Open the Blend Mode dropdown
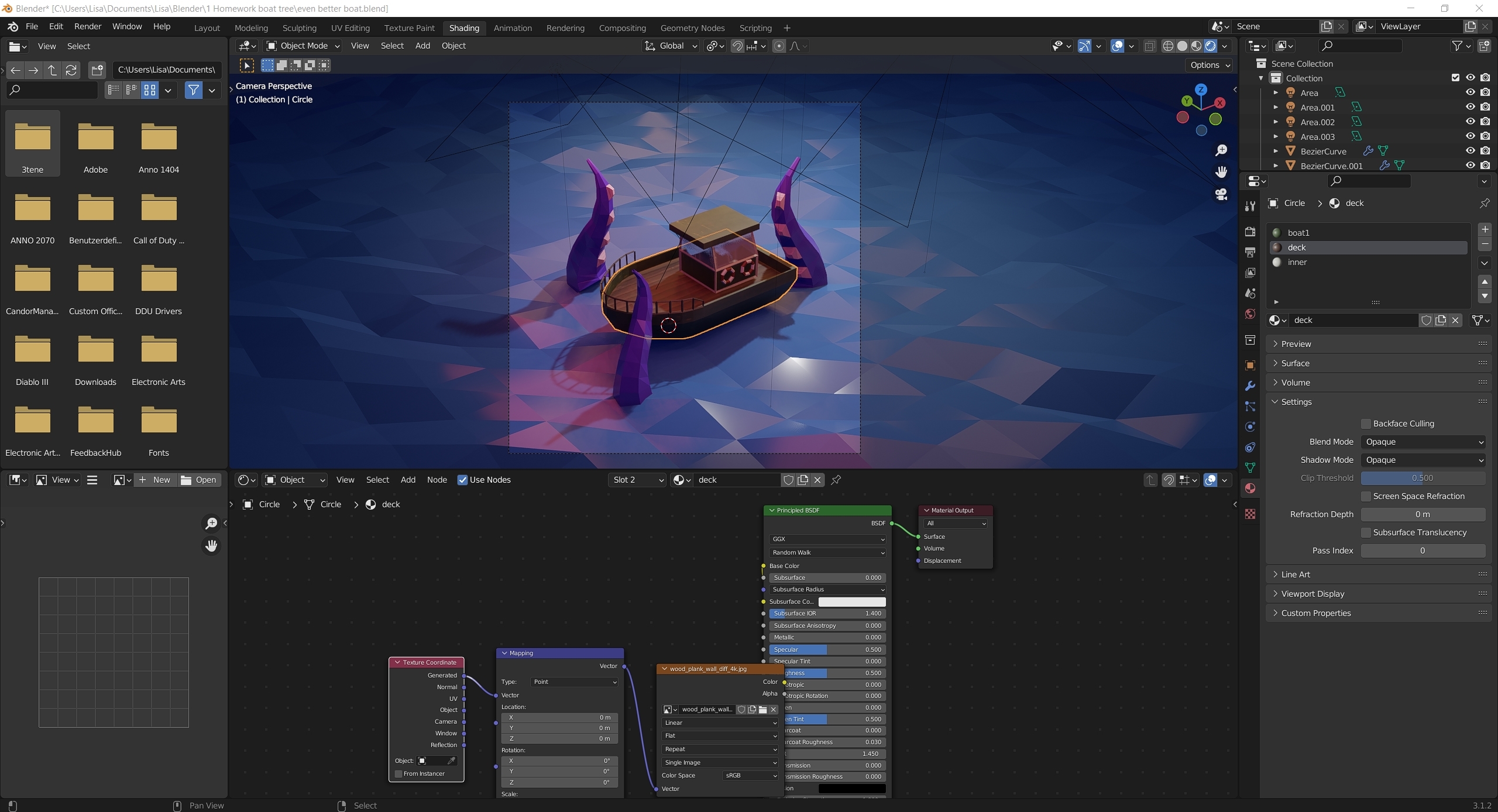This screenshot has width=1498, height=812. (1423, 442)
